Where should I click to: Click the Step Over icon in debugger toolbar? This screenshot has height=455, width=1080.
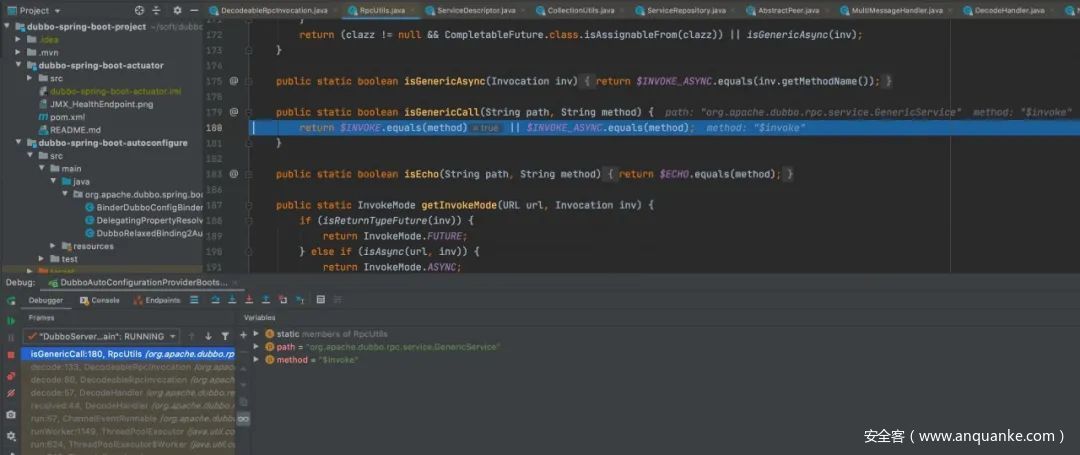(x=215, y=299)
